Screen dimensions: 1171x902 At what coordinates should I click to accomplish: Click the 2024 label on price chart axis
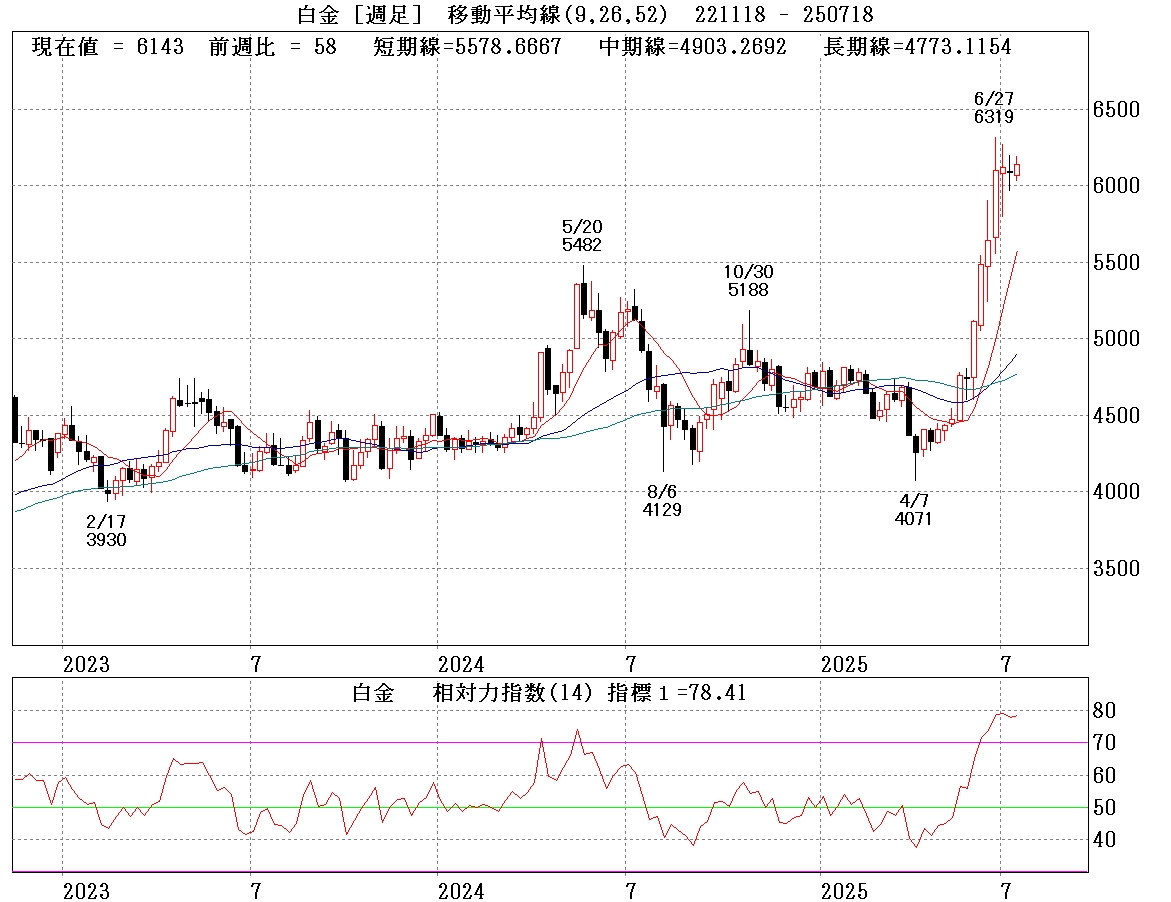tap(460, 665)
